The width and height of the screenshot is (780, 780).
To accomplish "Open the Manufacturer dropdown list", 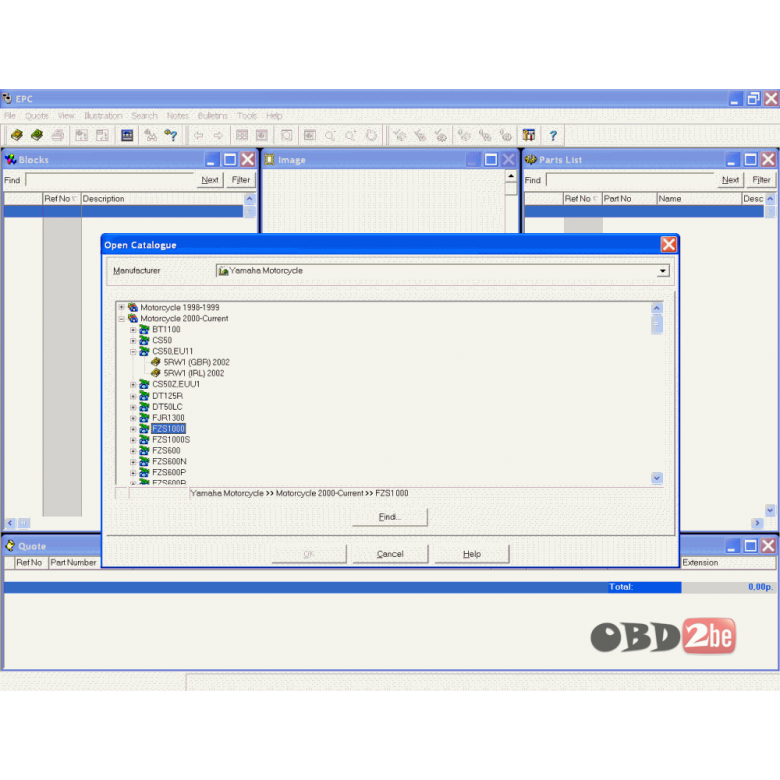I will [x=663, y=271].
